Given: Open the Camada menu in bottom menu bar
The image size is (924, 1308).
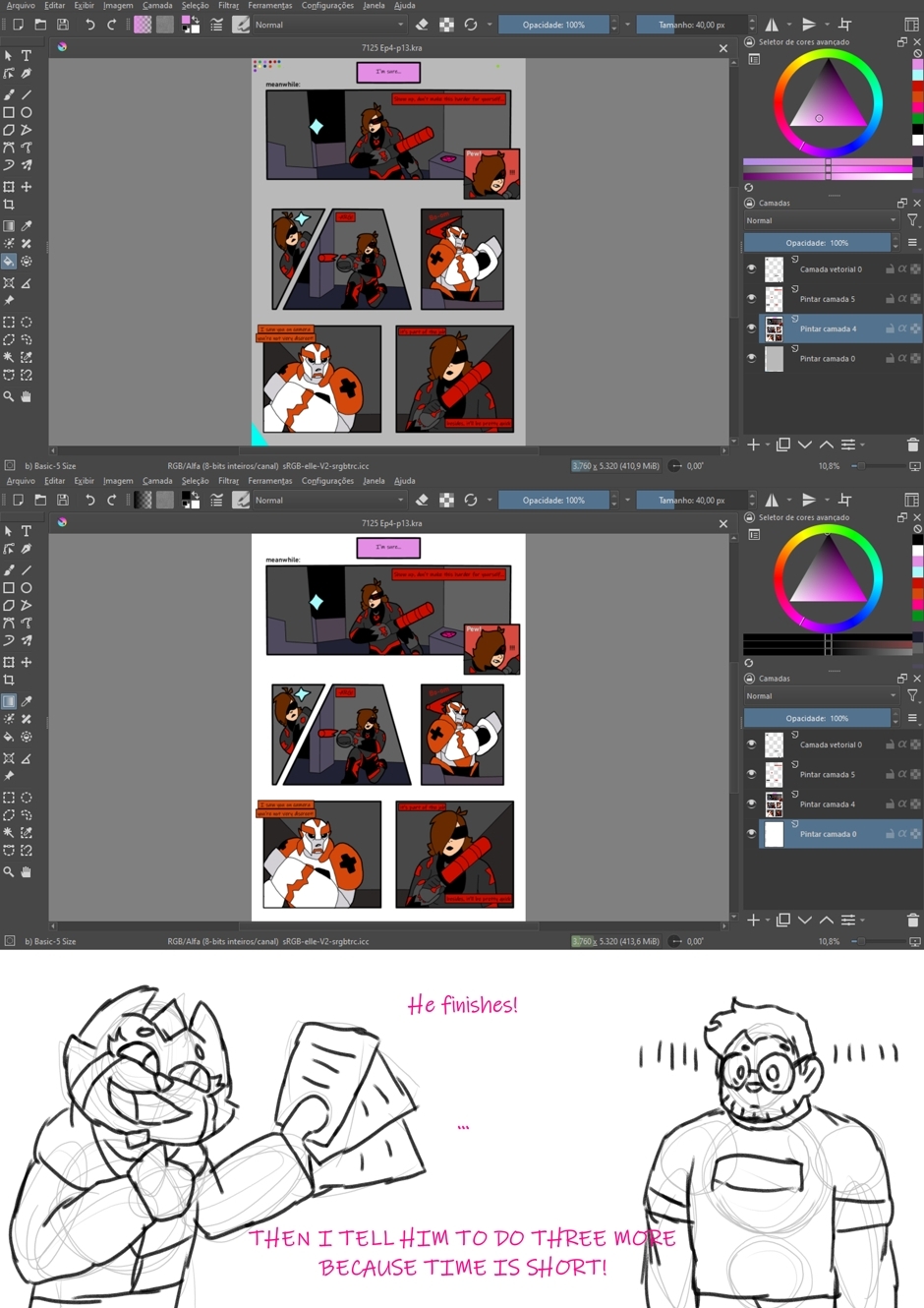Looking at the screenshot, I should click(x=157, y=481).
